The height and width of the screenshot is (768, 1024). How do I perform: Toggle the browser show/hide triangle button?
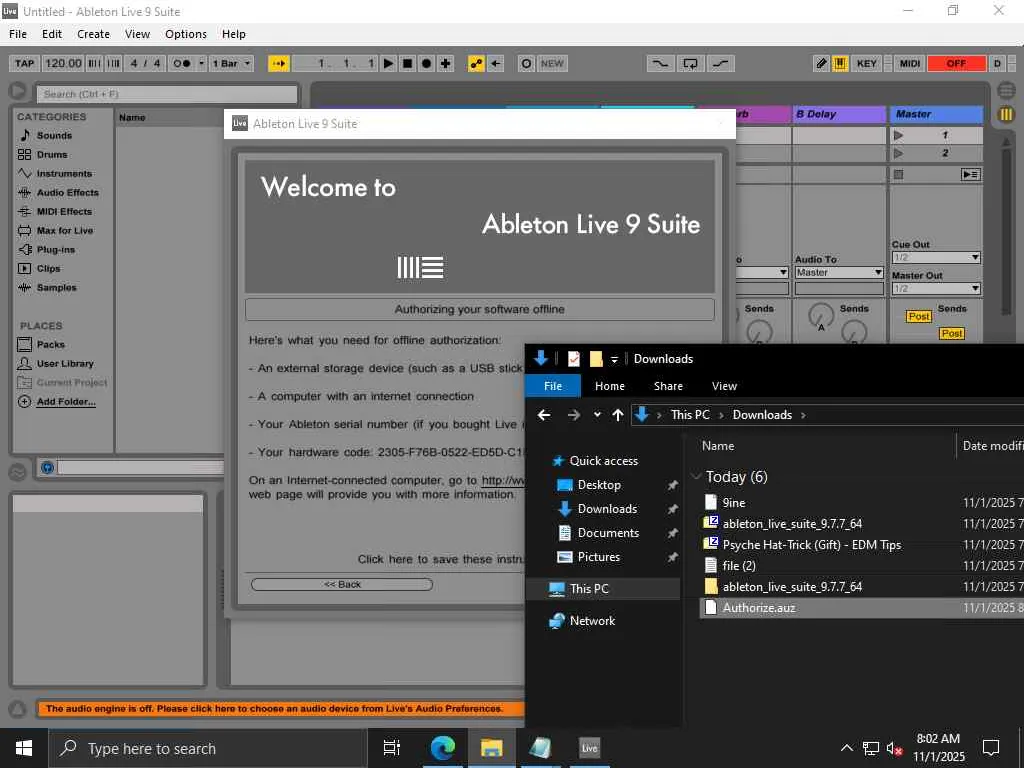pos(18,91)
